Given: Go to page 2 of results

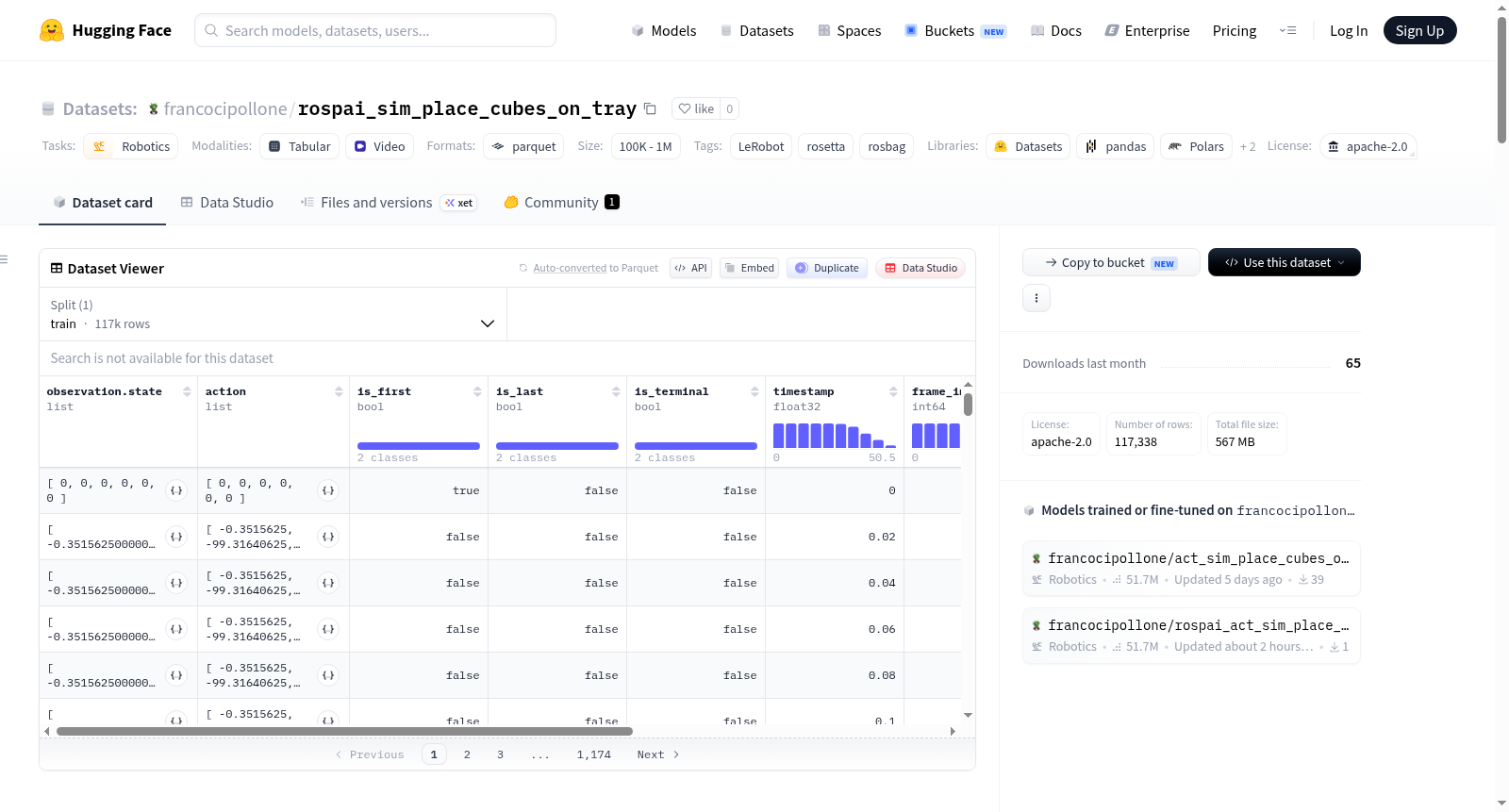Looking at the screenshot, I should (x=467, y=754).
